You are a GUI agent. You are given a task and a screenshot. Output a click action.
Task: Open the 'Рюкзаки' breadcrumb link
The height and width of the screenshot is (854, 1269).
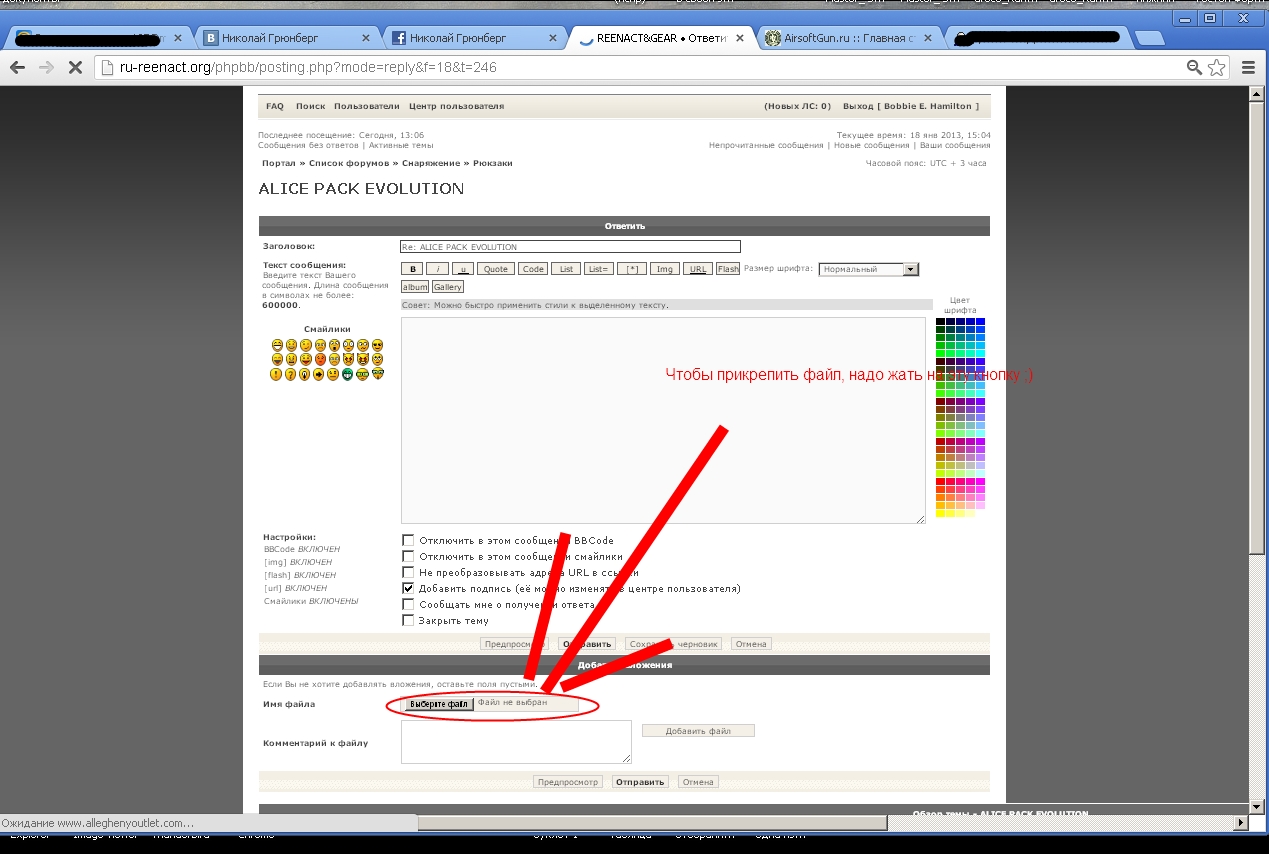pos(493,163)
